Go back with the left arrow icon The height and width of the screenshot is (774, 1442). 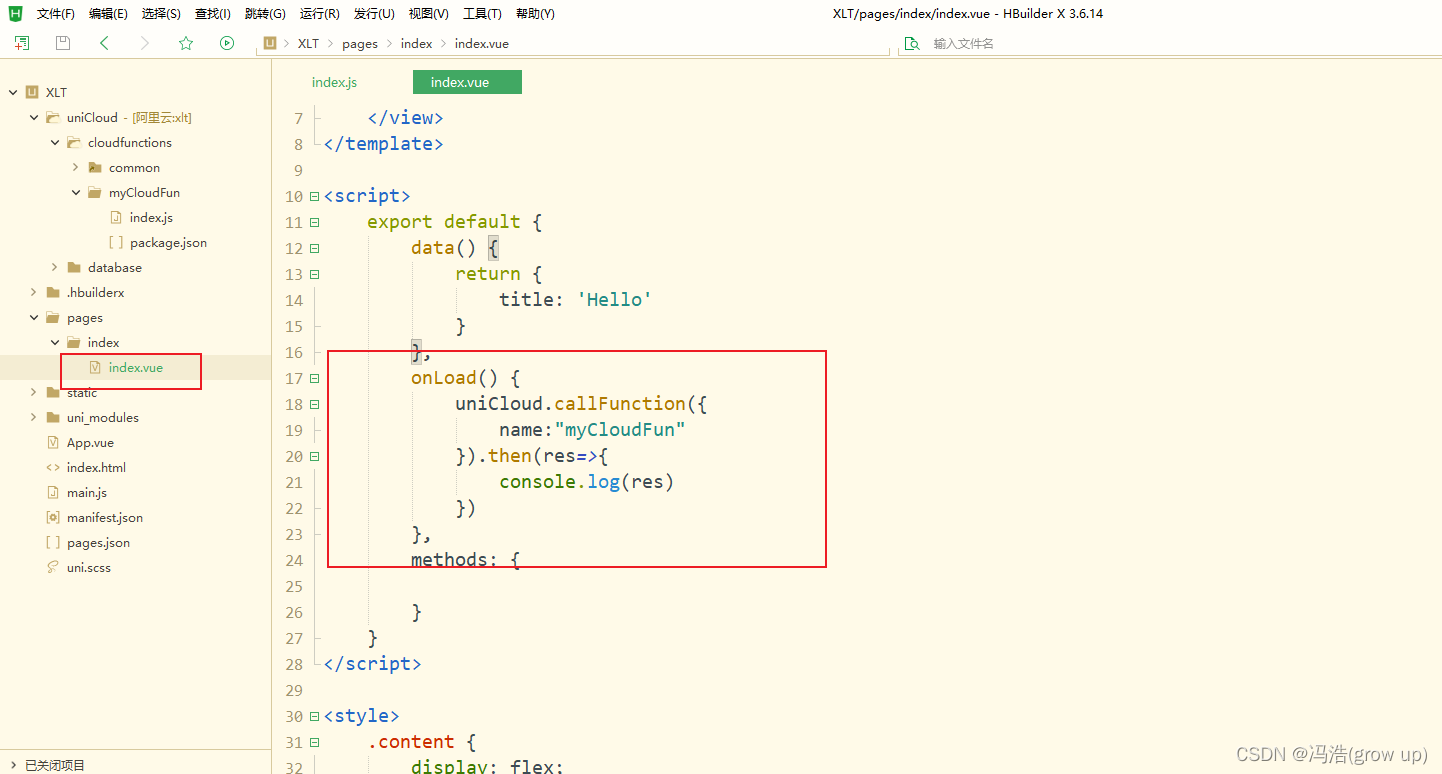(x=104, y=43)
